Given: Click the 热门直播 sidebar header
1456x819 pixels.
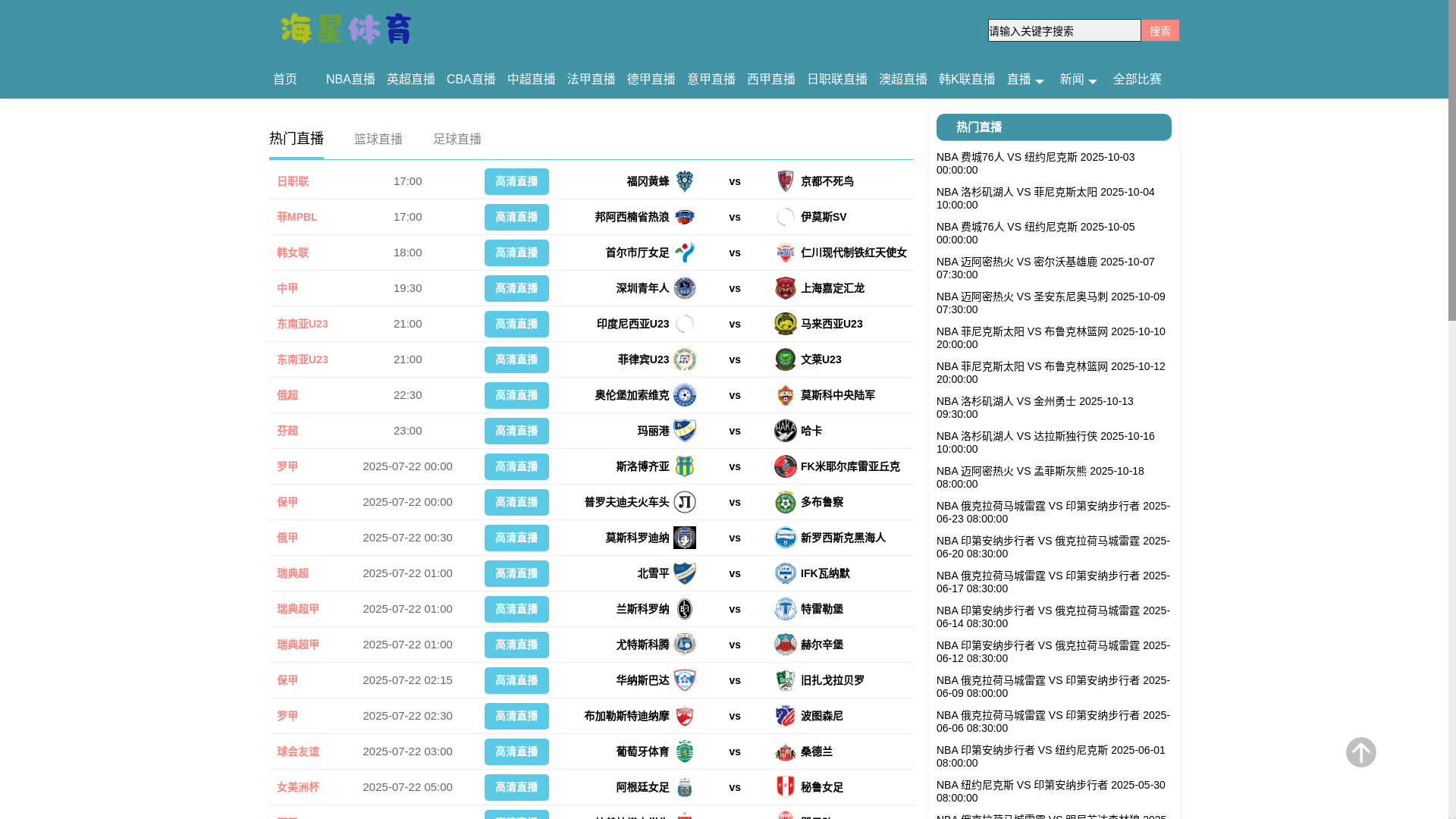Looking at the screenshot, I should click(x=1053, y=127).
